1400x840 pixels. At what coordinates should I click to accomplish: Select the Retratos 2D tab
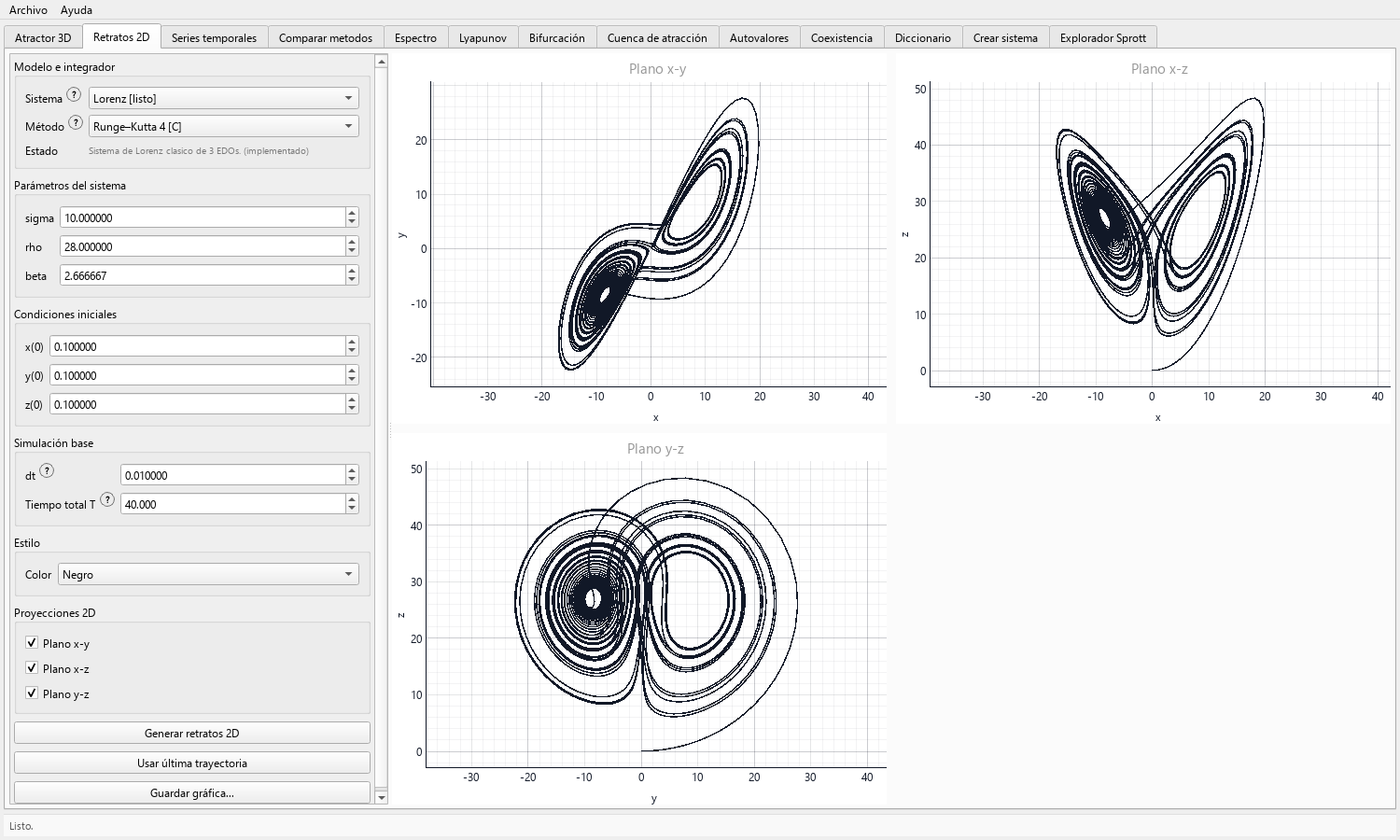(121, 36)
